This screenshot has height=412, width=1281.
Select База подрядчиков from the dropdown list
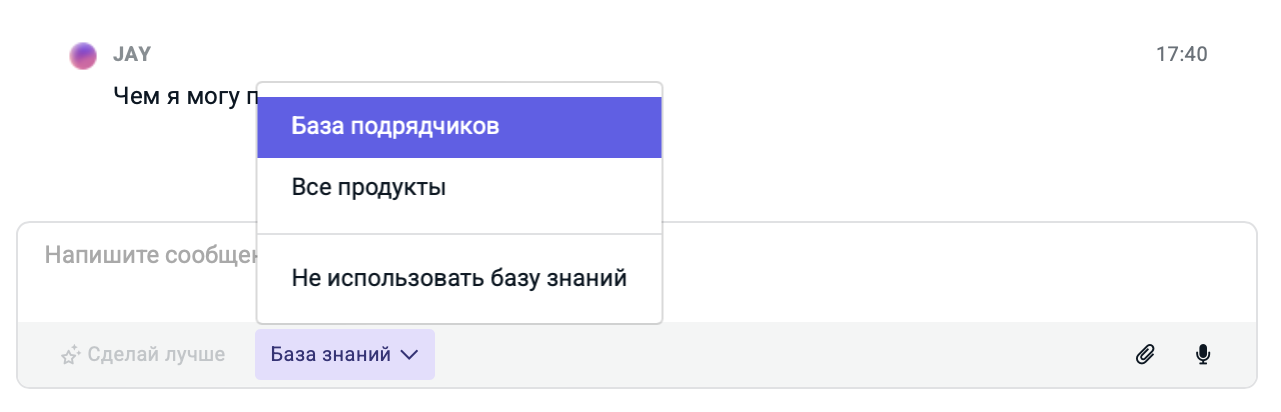point(395,127)
